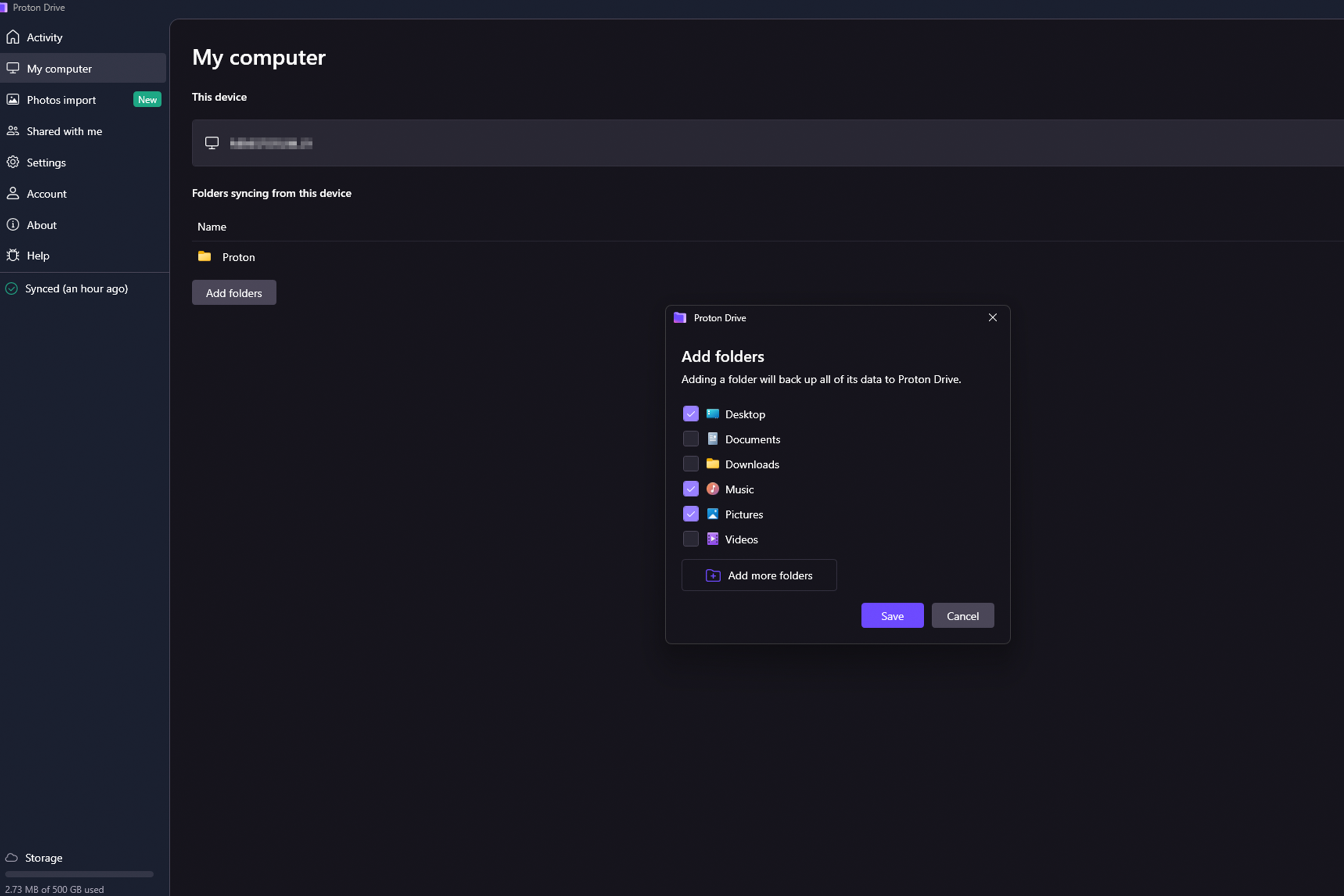Cancel the Add folders dialog
The height and width of the screenshot is (896, 1344).
tap(963, 616)
